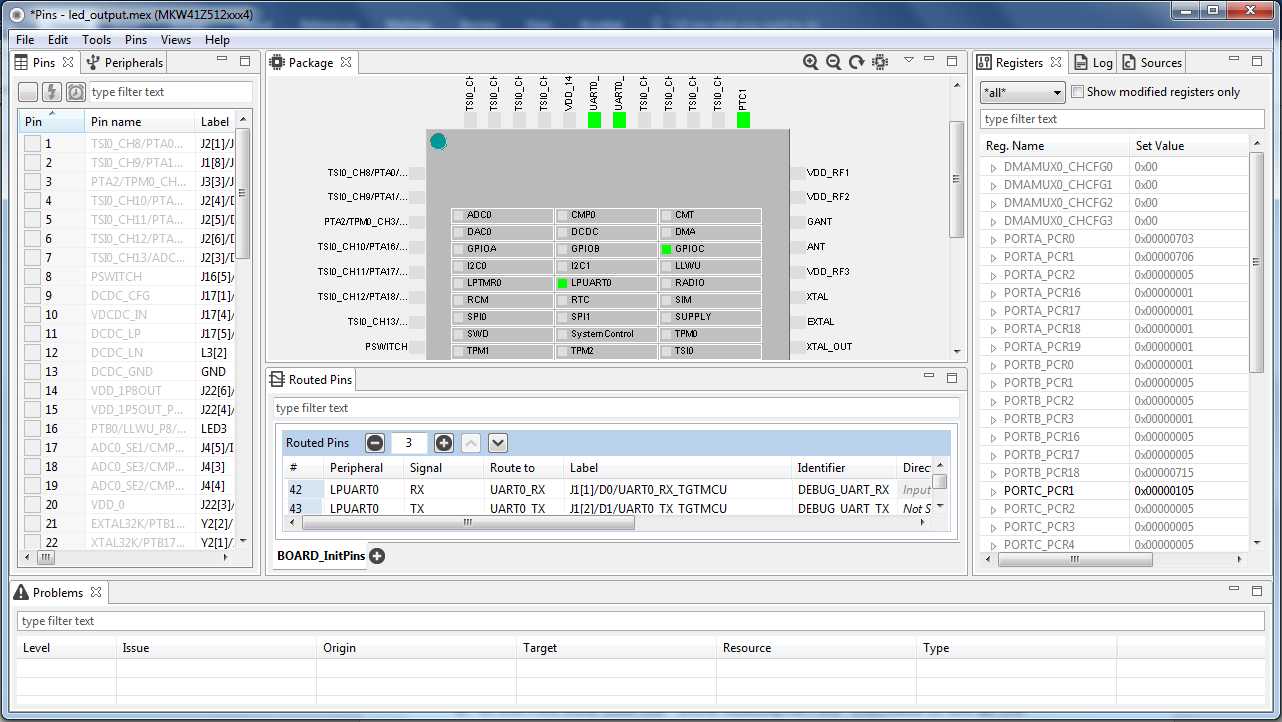Rotate the package view
1282x722 pixels.
857,62
